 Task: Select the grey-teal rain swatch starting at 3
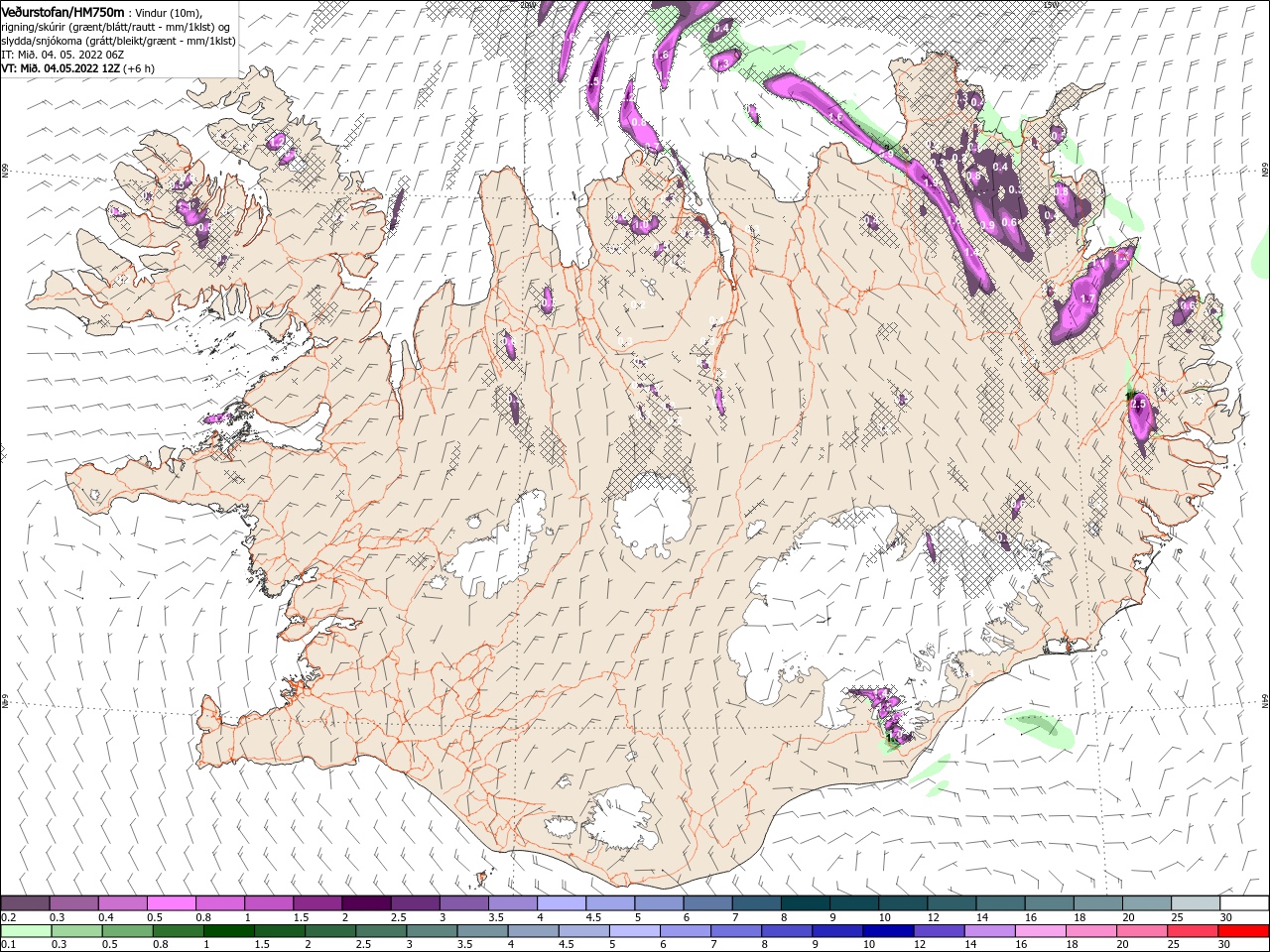pyautogui.click(x=432, y=931)
